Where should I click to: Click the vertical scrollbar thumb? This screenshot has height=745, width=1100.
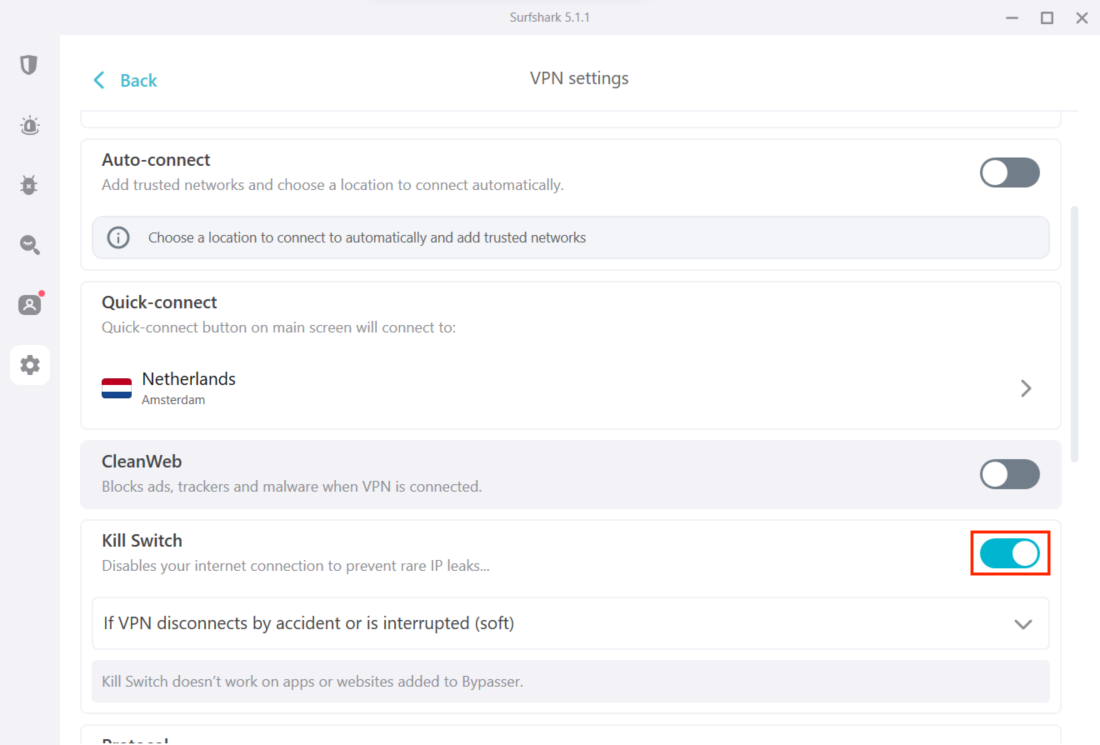1075,333
